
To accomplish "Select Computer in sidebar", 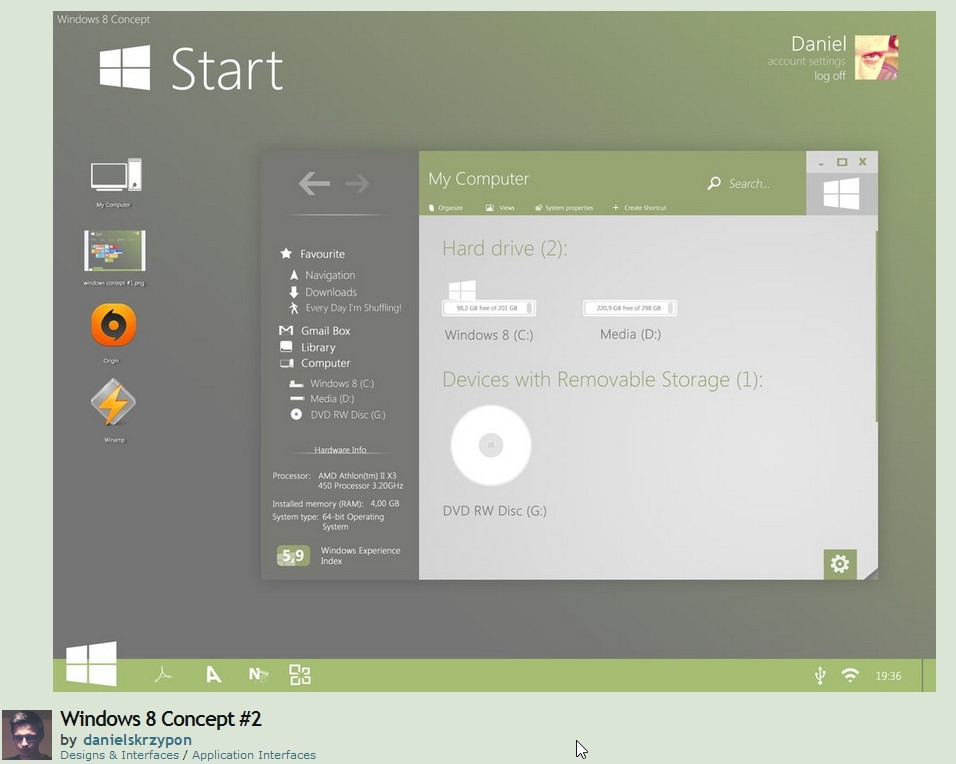I will (315, 363).
